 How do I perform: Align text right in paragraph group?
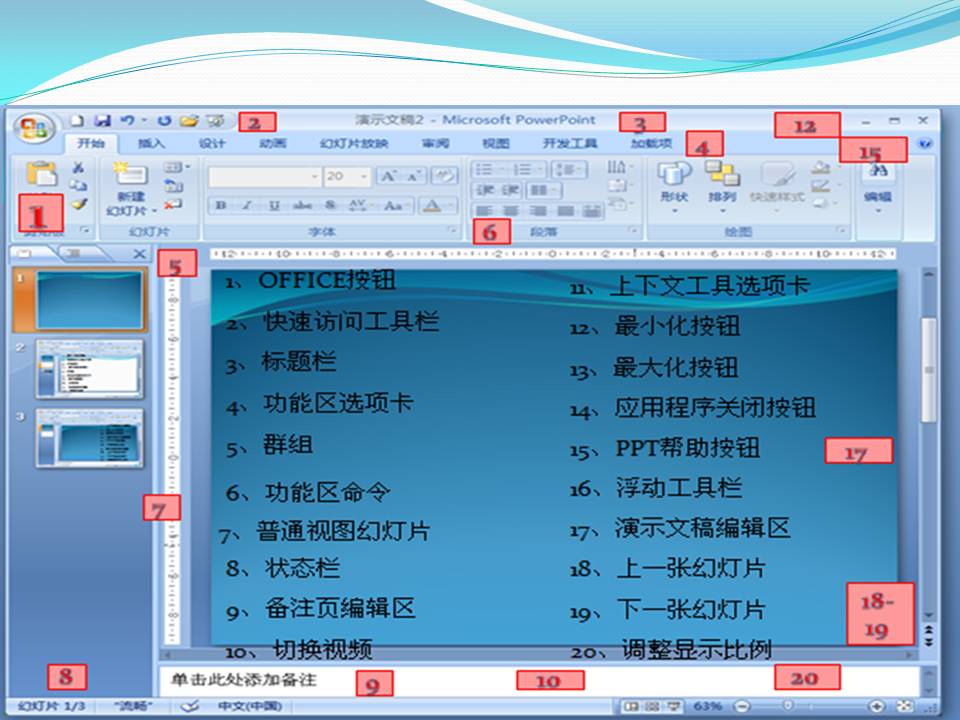point(538,211)
